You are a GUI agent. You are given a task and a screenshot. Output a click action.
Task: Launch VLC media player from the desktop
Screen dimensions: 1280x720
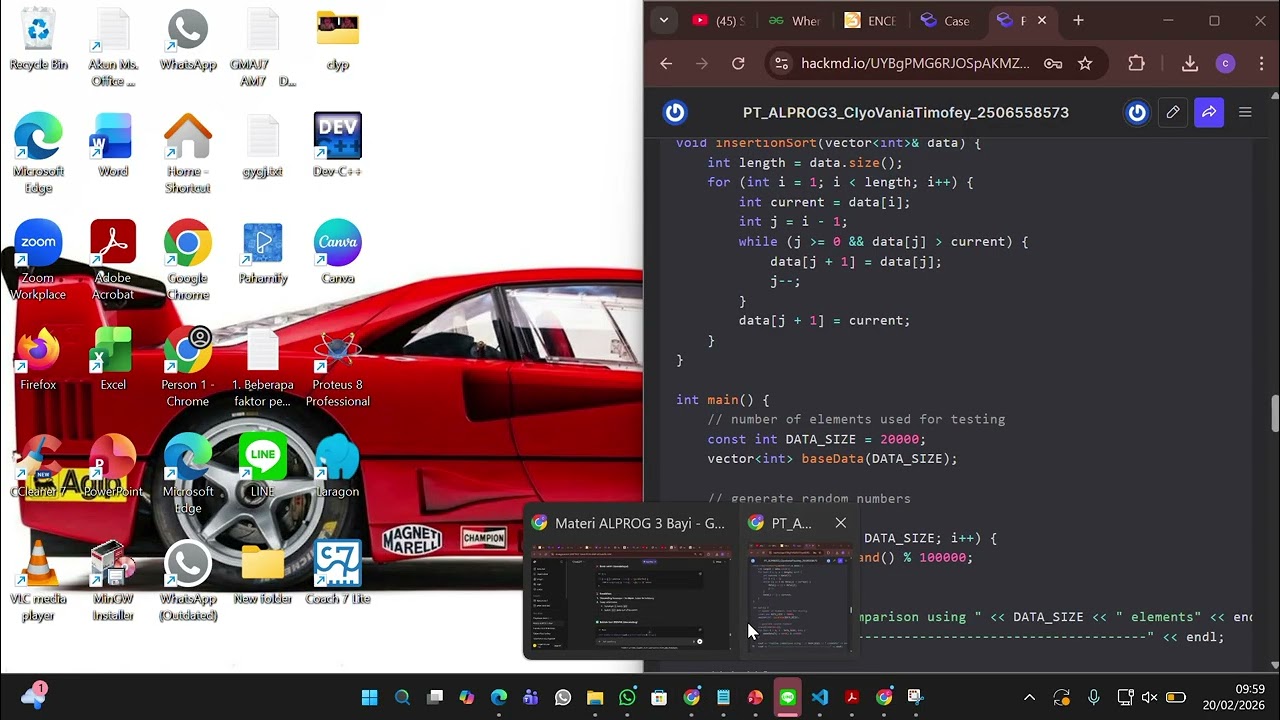click(38, 581)
